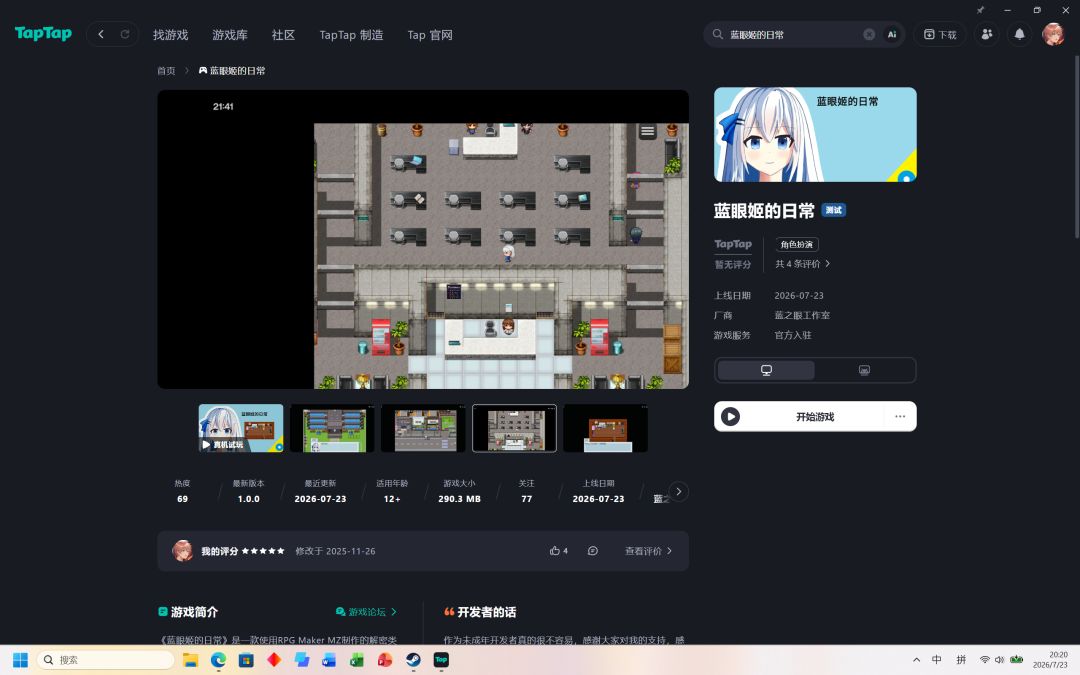Switch to the mobile platform toggle

click(864, 371)
